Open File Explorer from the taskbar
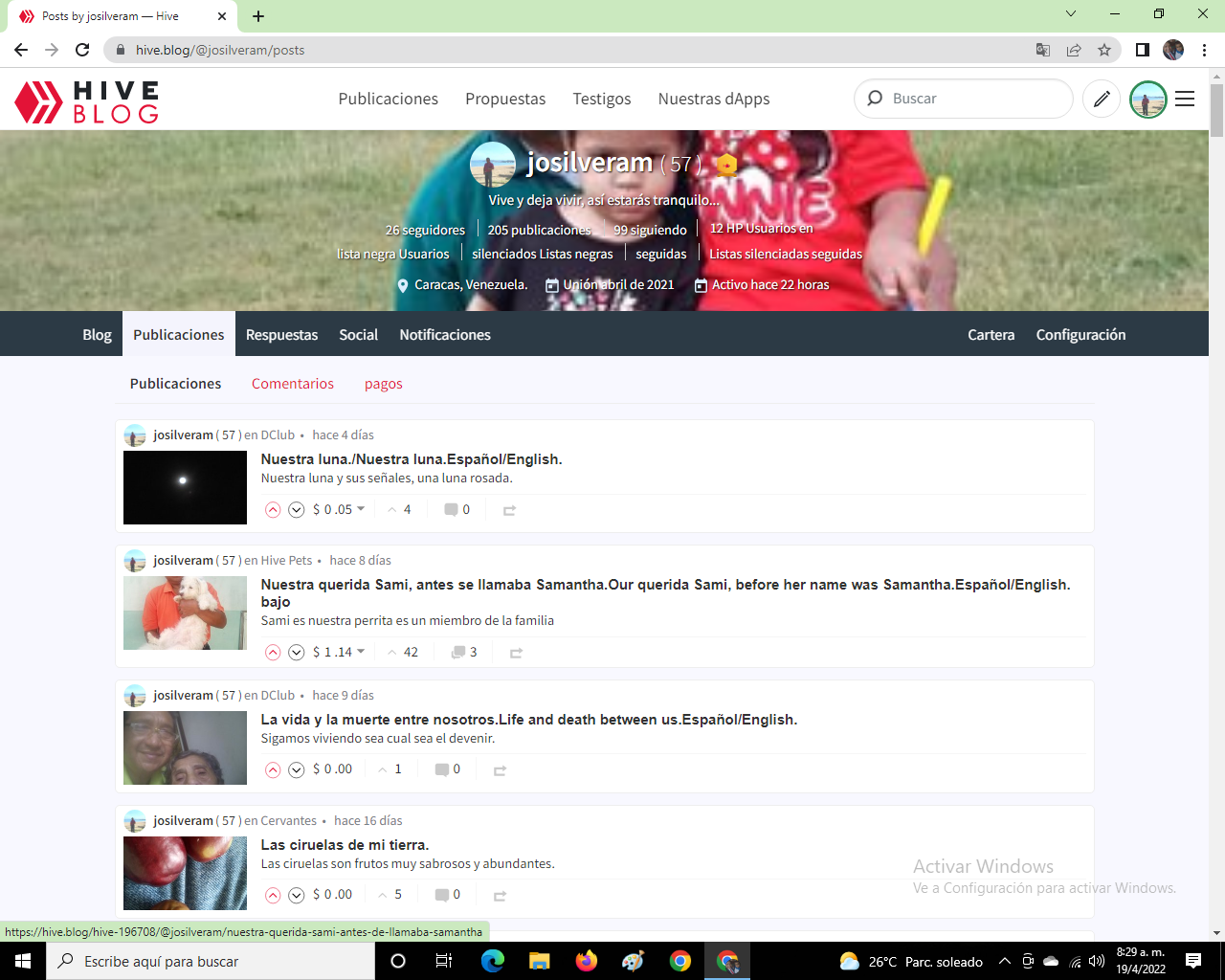The height and width of the screenshot is (980, 1225). click(x=540, y=961)
